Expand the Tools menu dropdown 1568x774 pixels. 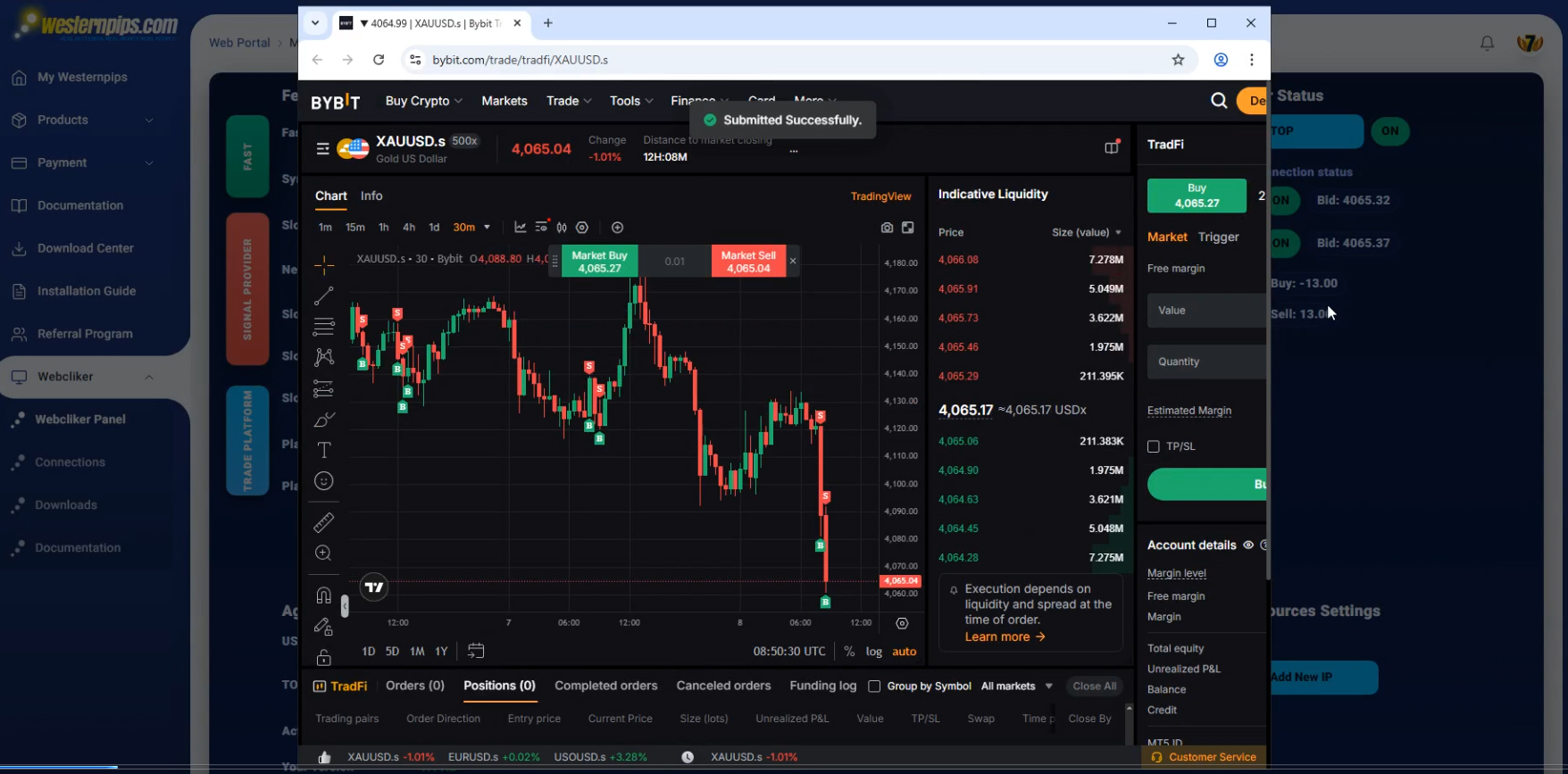631,101
